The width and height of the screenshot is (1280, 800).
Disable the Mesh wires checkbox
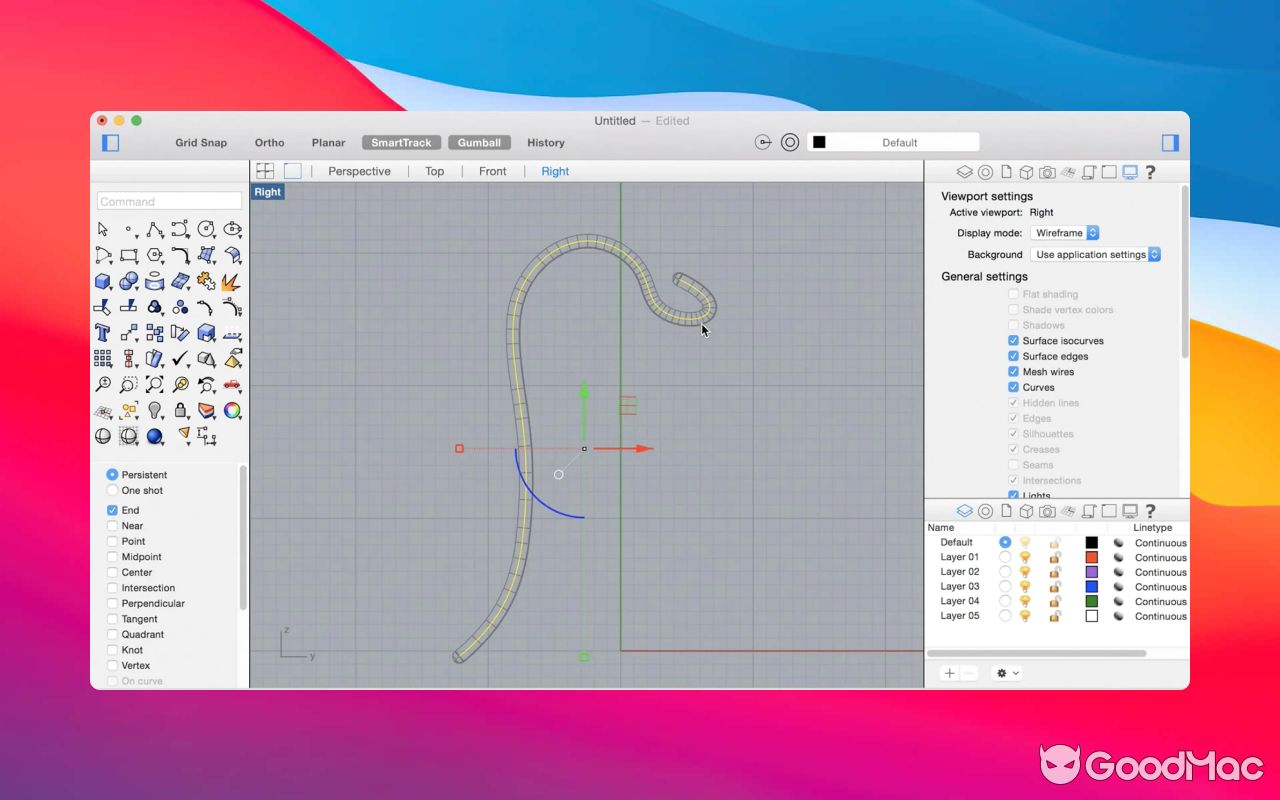[1013, 372]
